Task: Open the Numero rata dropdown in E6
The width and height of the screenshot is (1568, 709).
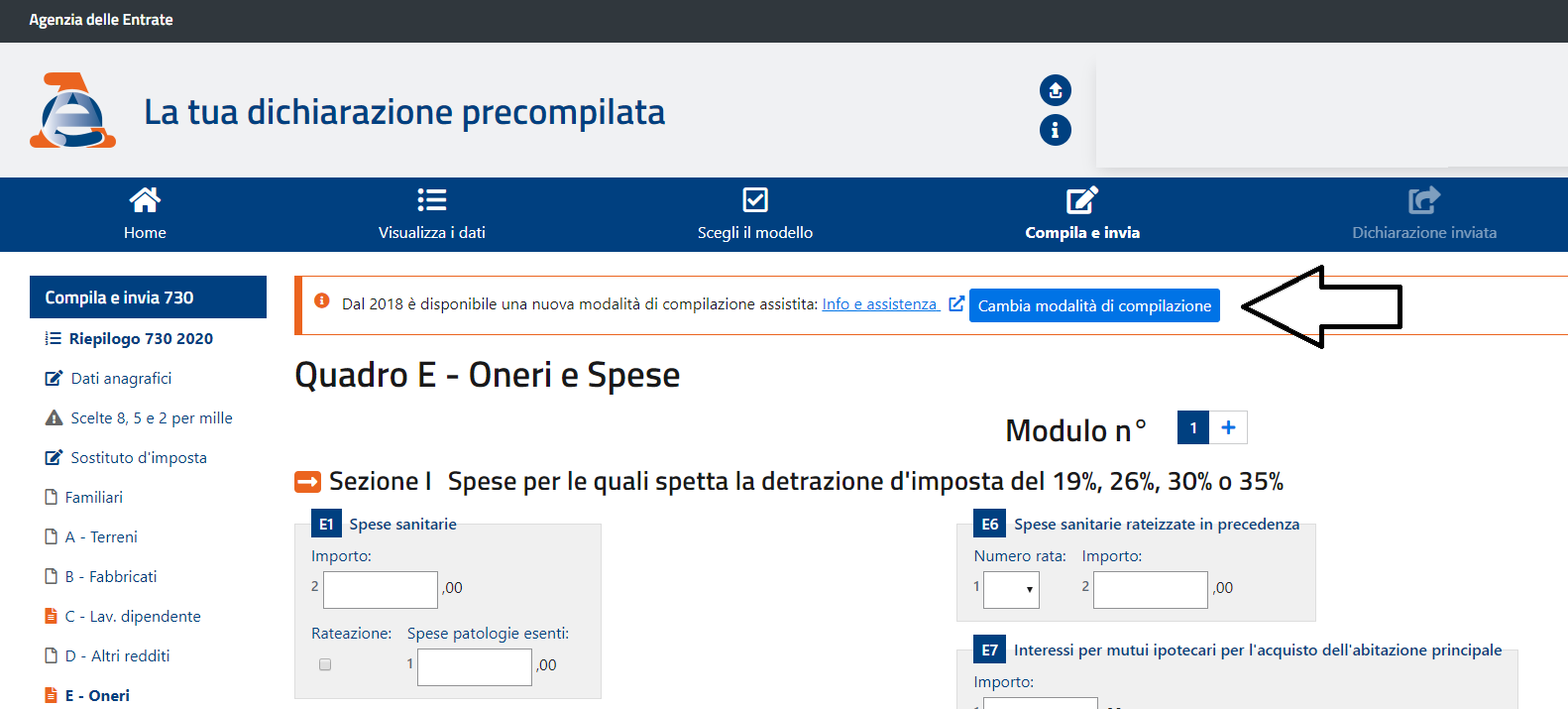Action: click(x=1011, y=589)
